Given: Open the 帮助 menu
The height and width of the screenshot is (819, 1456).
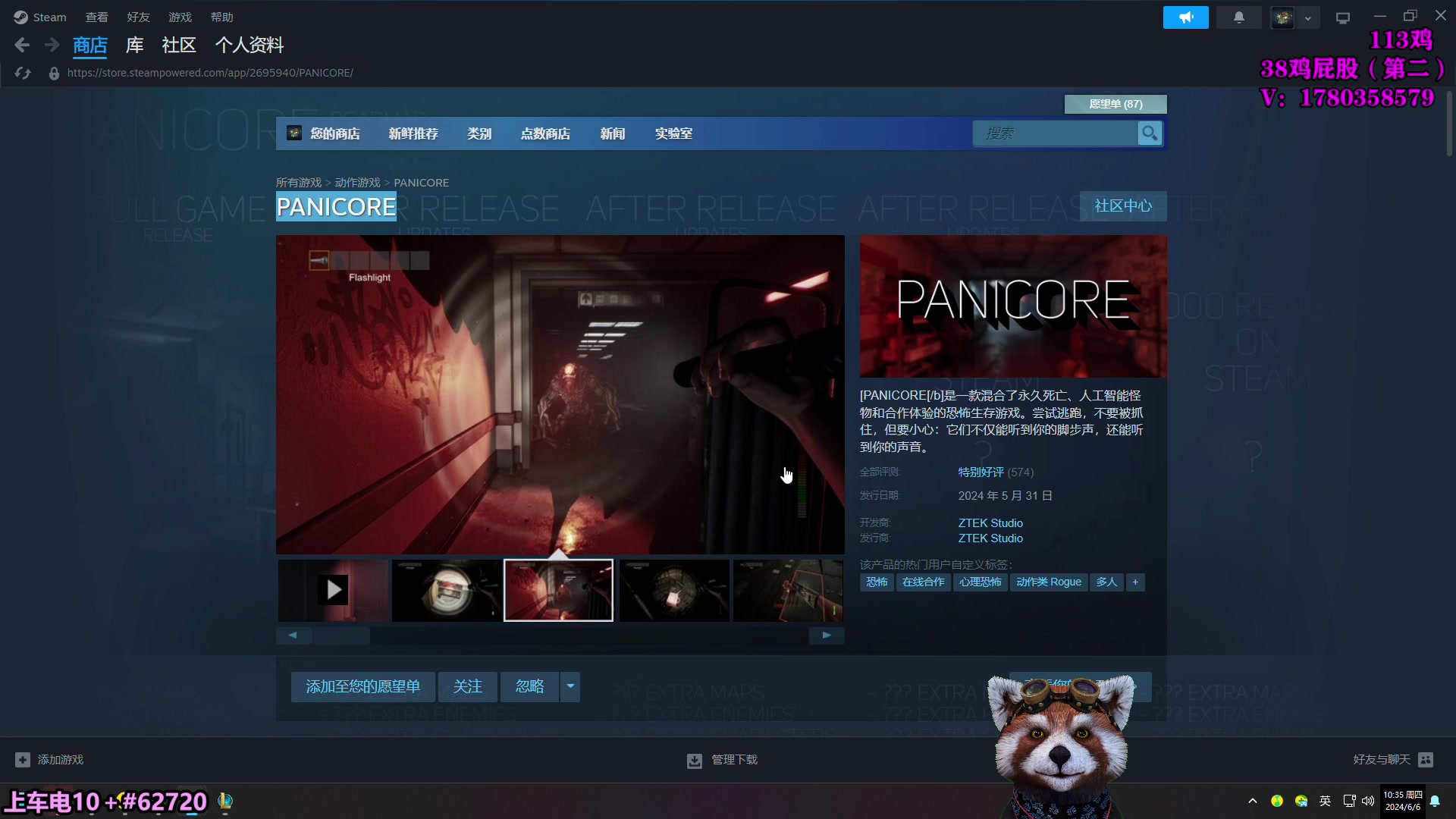Looking at the screenshot, I should click(x=221, y=17).
